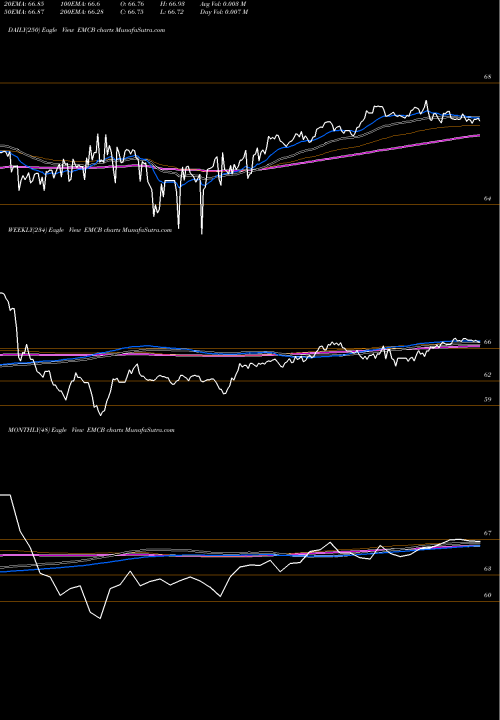Click the high price 'H:' value
The image size is (500, 720).
coord(173,4)
